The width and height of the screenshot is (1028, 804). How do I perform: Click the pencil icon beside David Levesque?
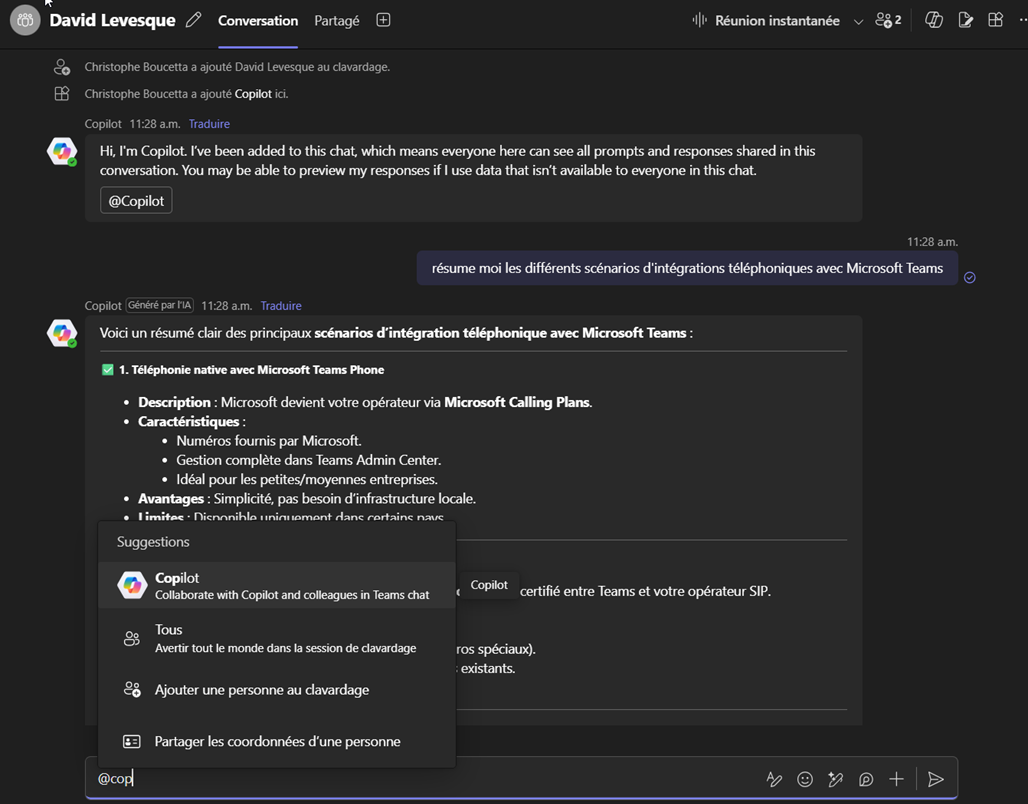click(193, 20)
